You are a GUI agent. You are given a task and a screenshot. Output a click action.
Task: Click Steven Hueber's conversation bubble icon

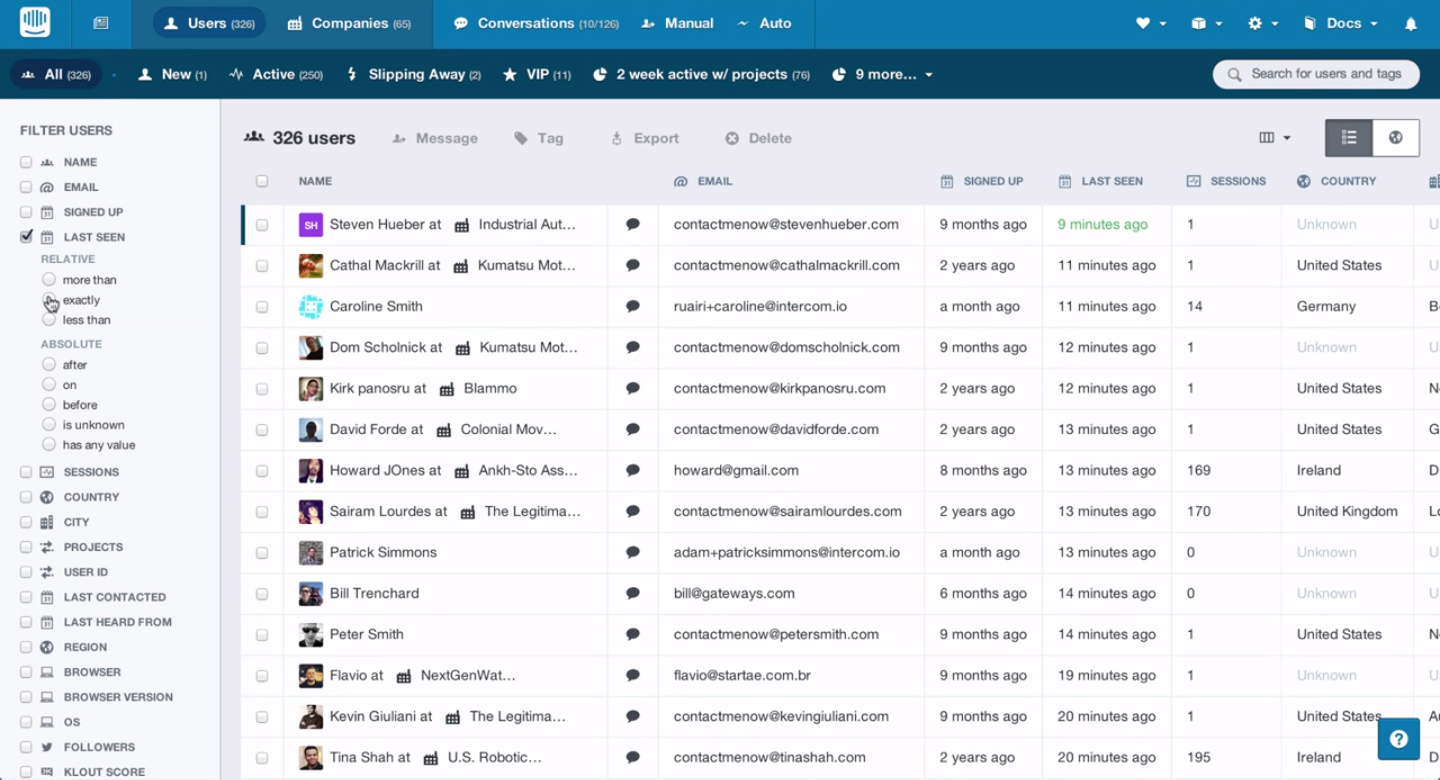click(x=632, y=225)
